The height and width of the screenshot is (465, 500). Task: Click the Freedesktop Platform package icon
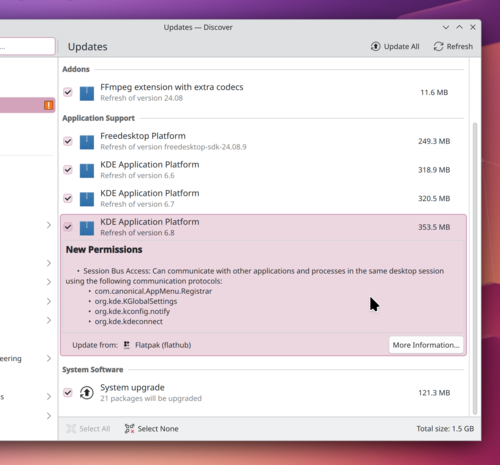pyautogui.click(x=87, y=142)
